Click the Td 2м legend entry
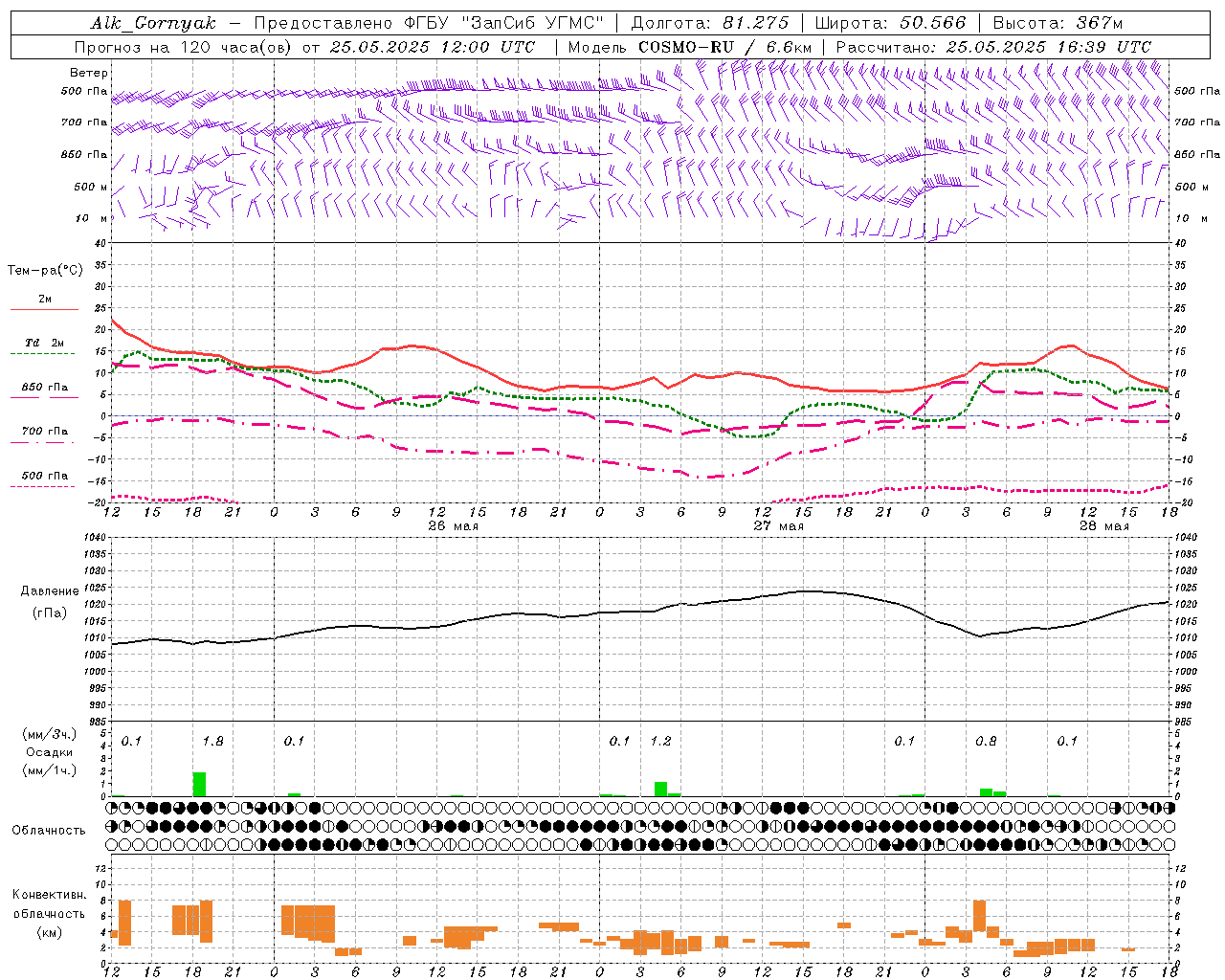Viewport: 1225px width, 980px height. point(45,343)
